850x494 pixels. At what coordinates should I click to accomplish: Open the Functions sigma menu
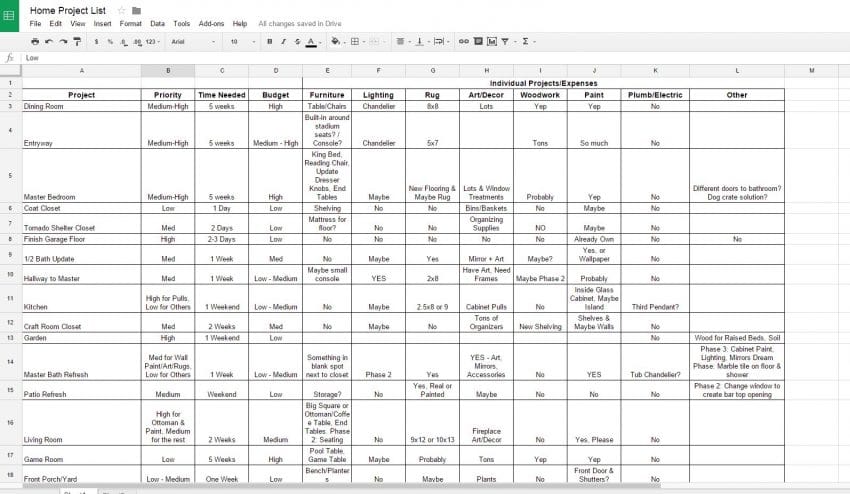click(527, 41)
